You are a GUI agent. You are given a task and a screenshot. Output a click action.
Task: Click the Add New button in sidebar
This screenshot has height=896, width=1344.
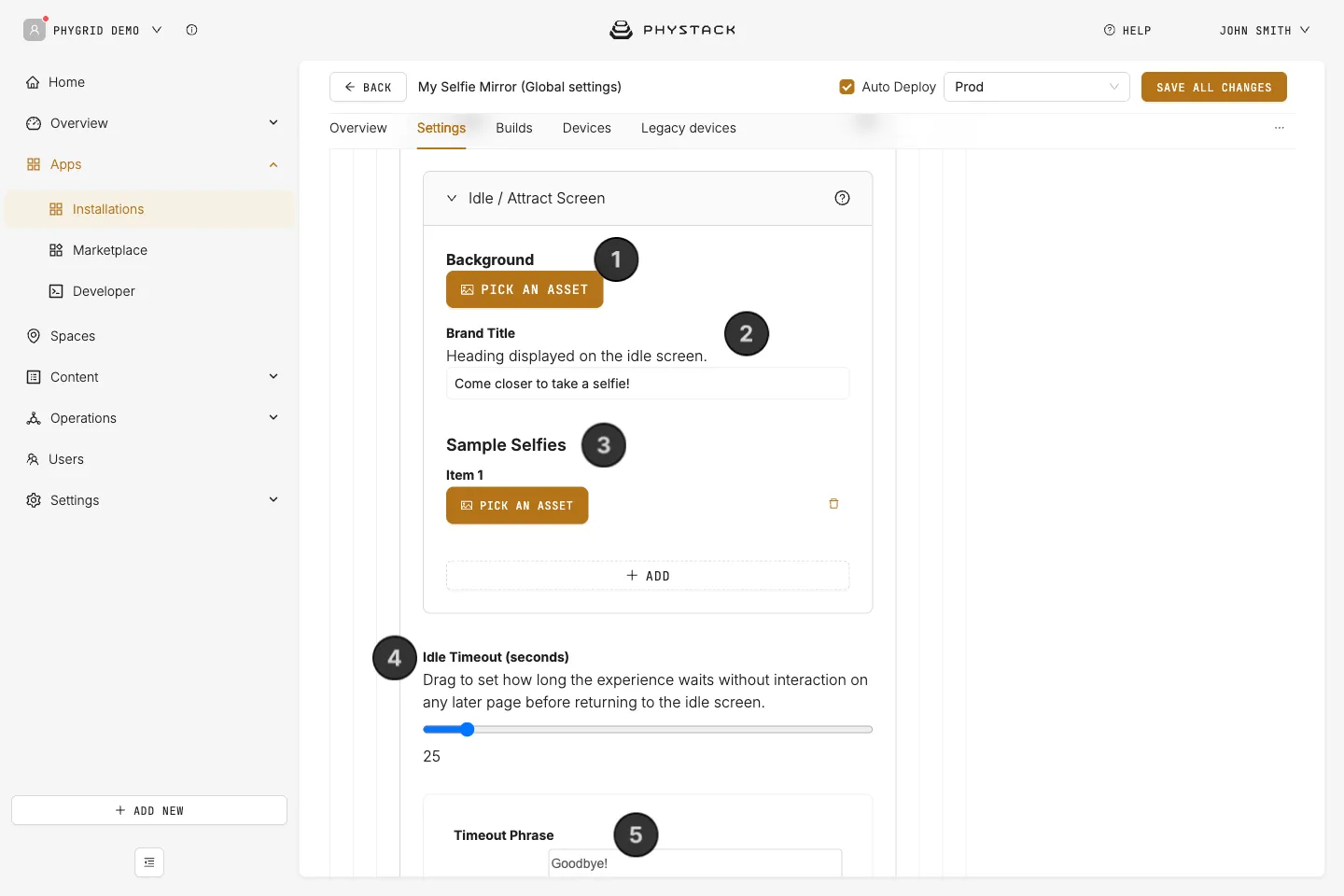click(x=149, y=810)
